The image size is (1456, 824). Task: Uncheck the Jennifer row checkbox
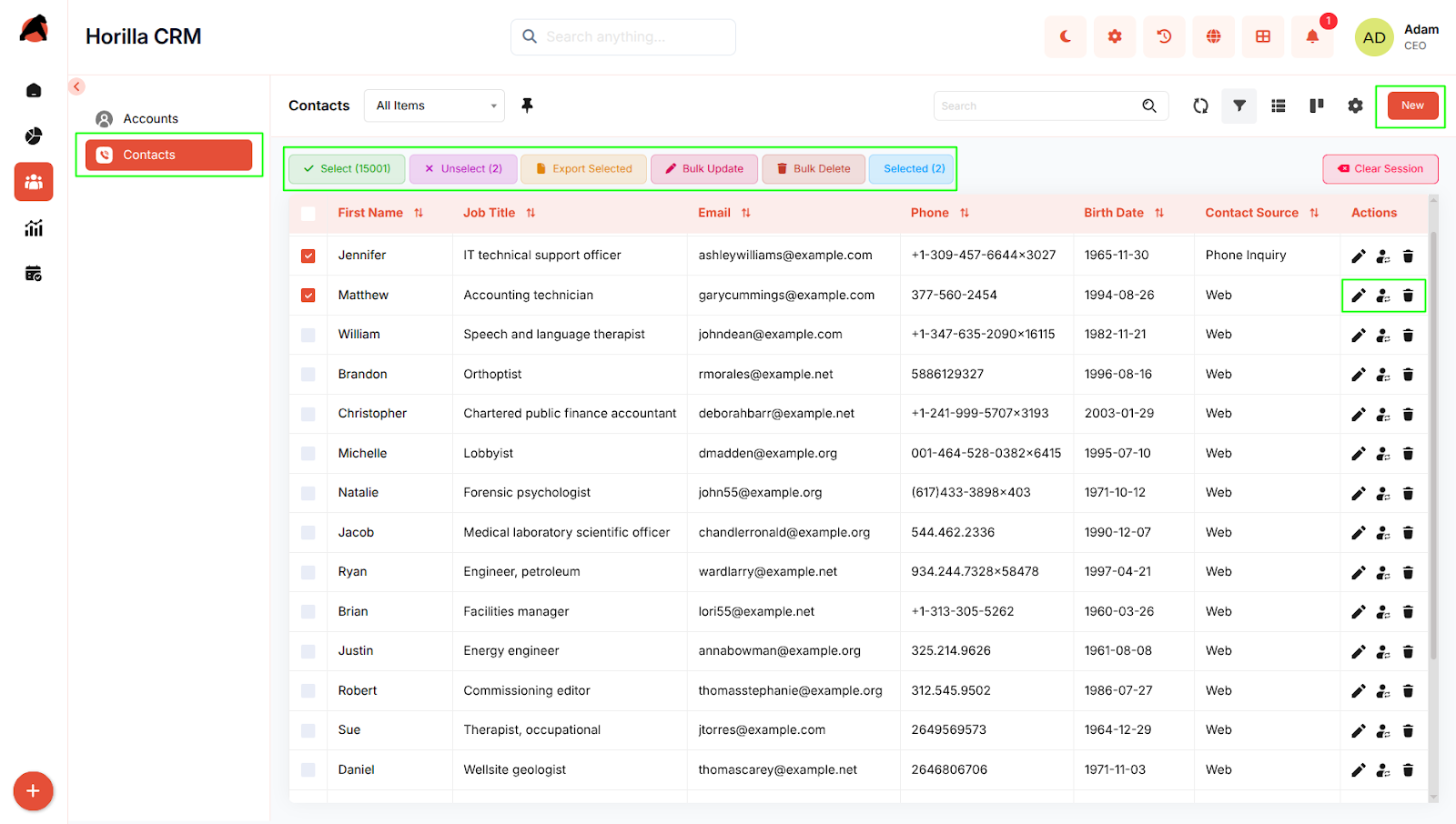[308, 256]
